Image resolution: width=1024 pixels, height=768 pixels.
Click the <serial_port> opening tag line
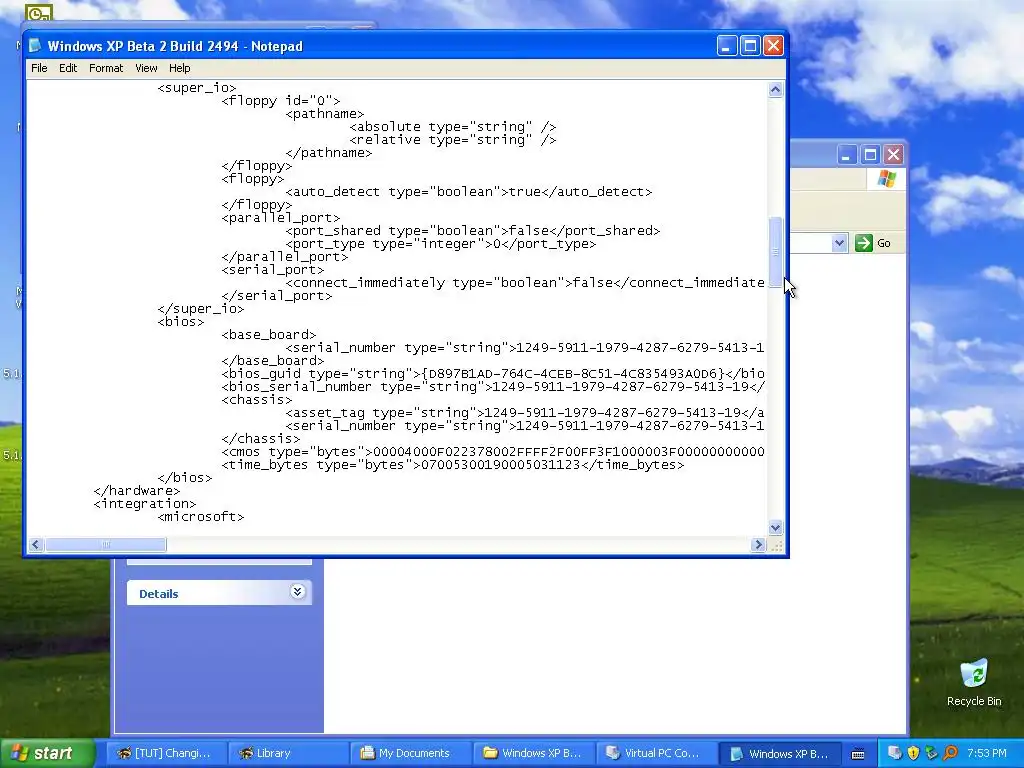272,270
